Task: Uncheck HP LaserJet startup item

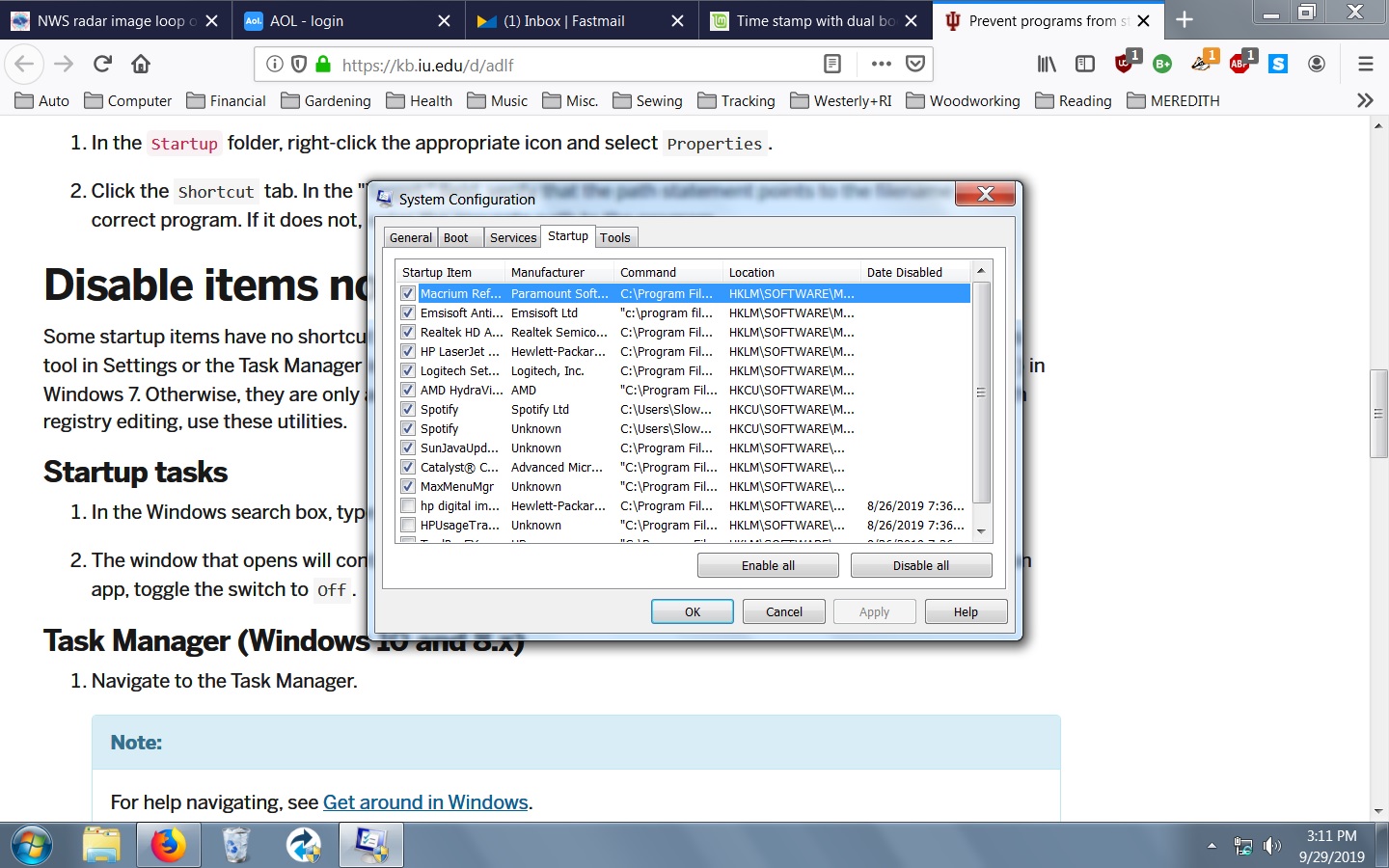Action: [x=408, y=351]
